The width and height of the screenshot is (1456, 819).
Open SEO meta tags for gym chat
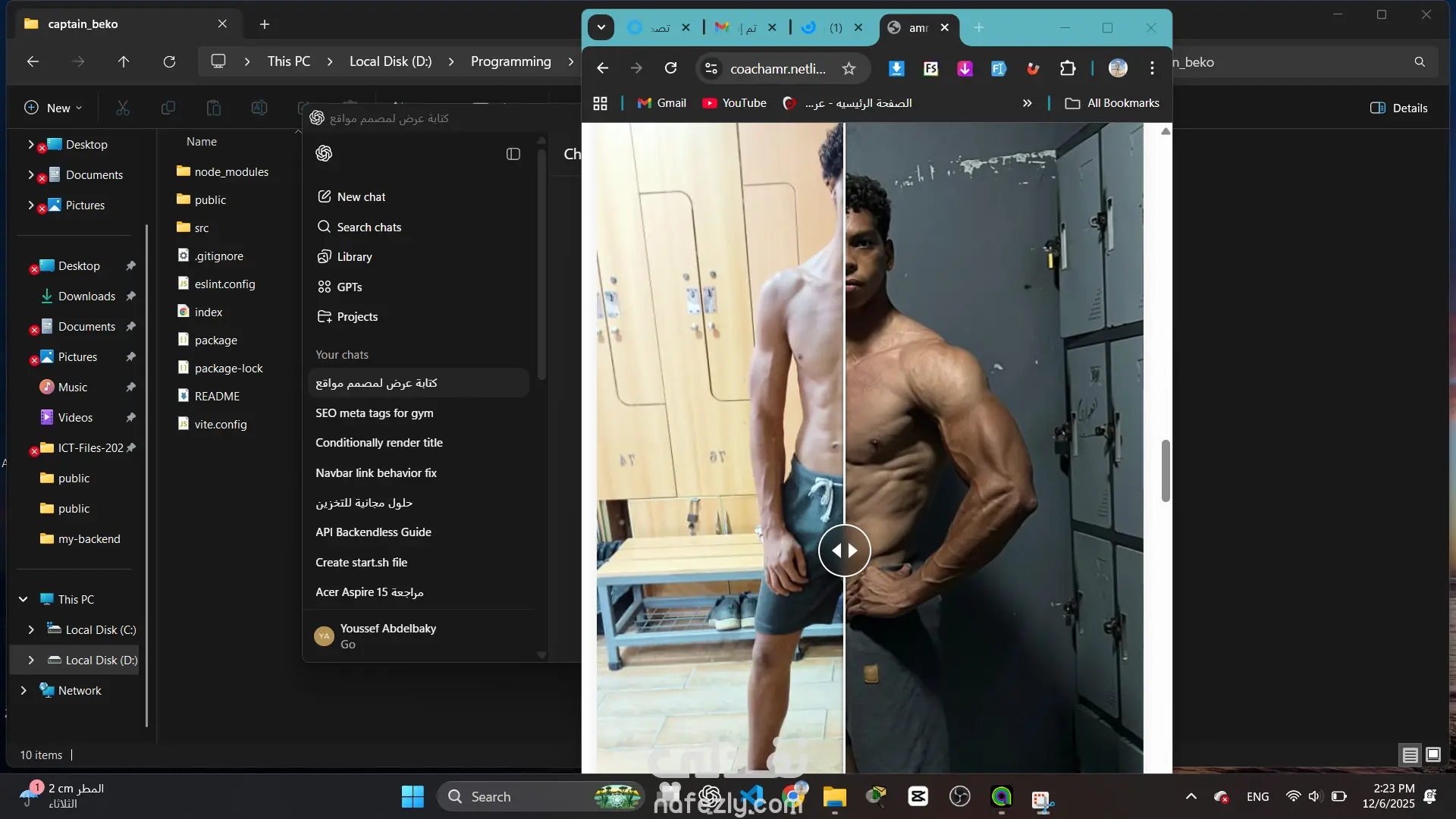(375, 413)
